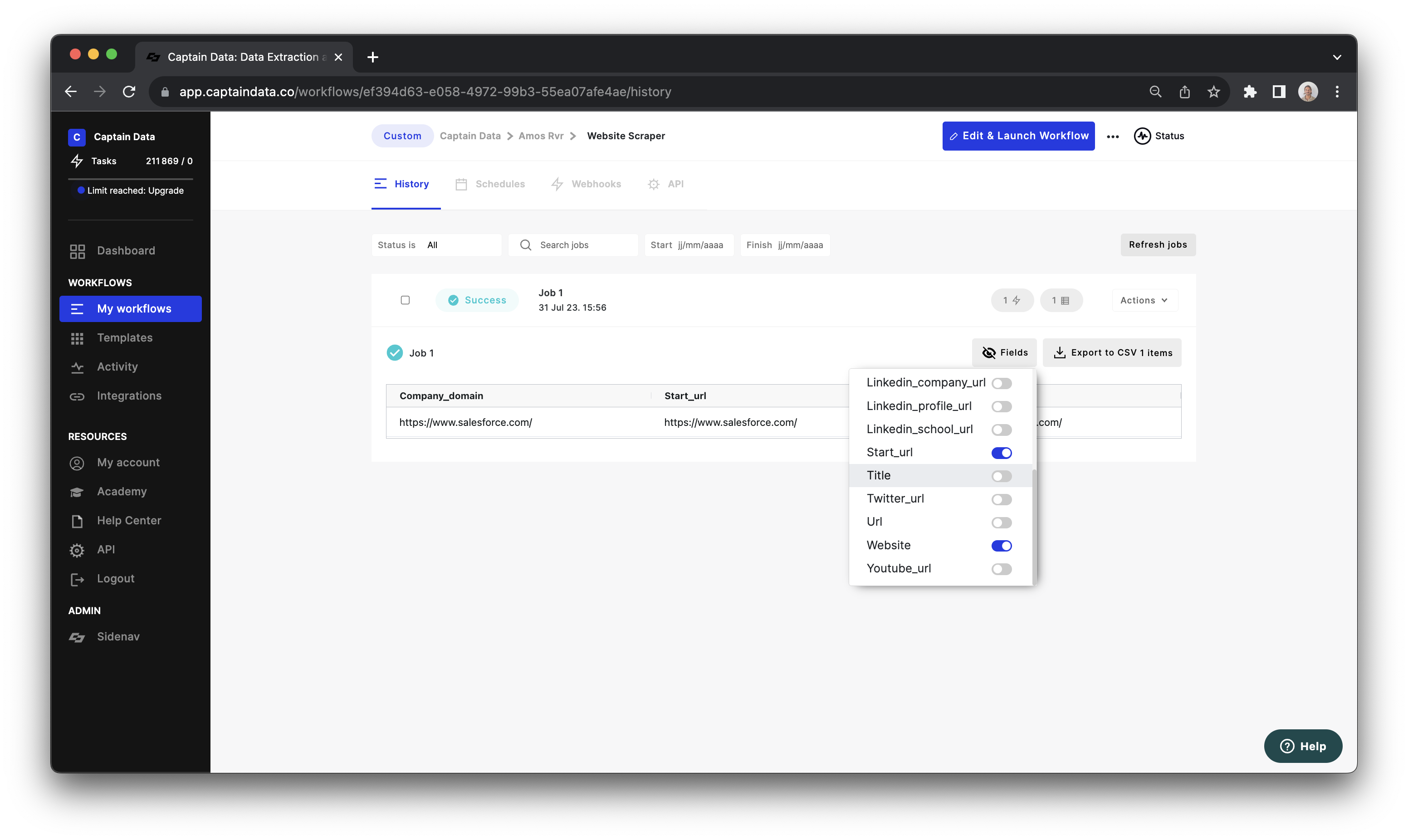Screen dimensions: 1408x840
Task: Open the Chrome profile avatar
Action: (x=1308, y=92)
